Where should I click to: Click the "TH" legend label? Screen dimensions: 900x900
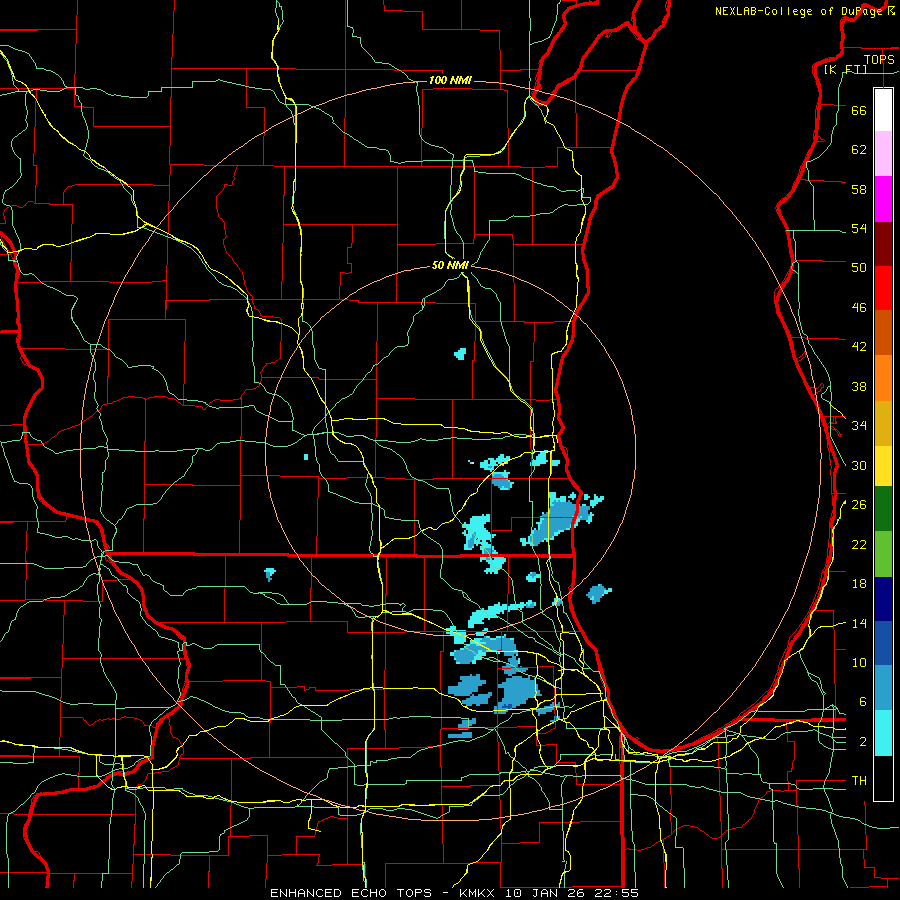pyautogui.click(x=859, y=781)
